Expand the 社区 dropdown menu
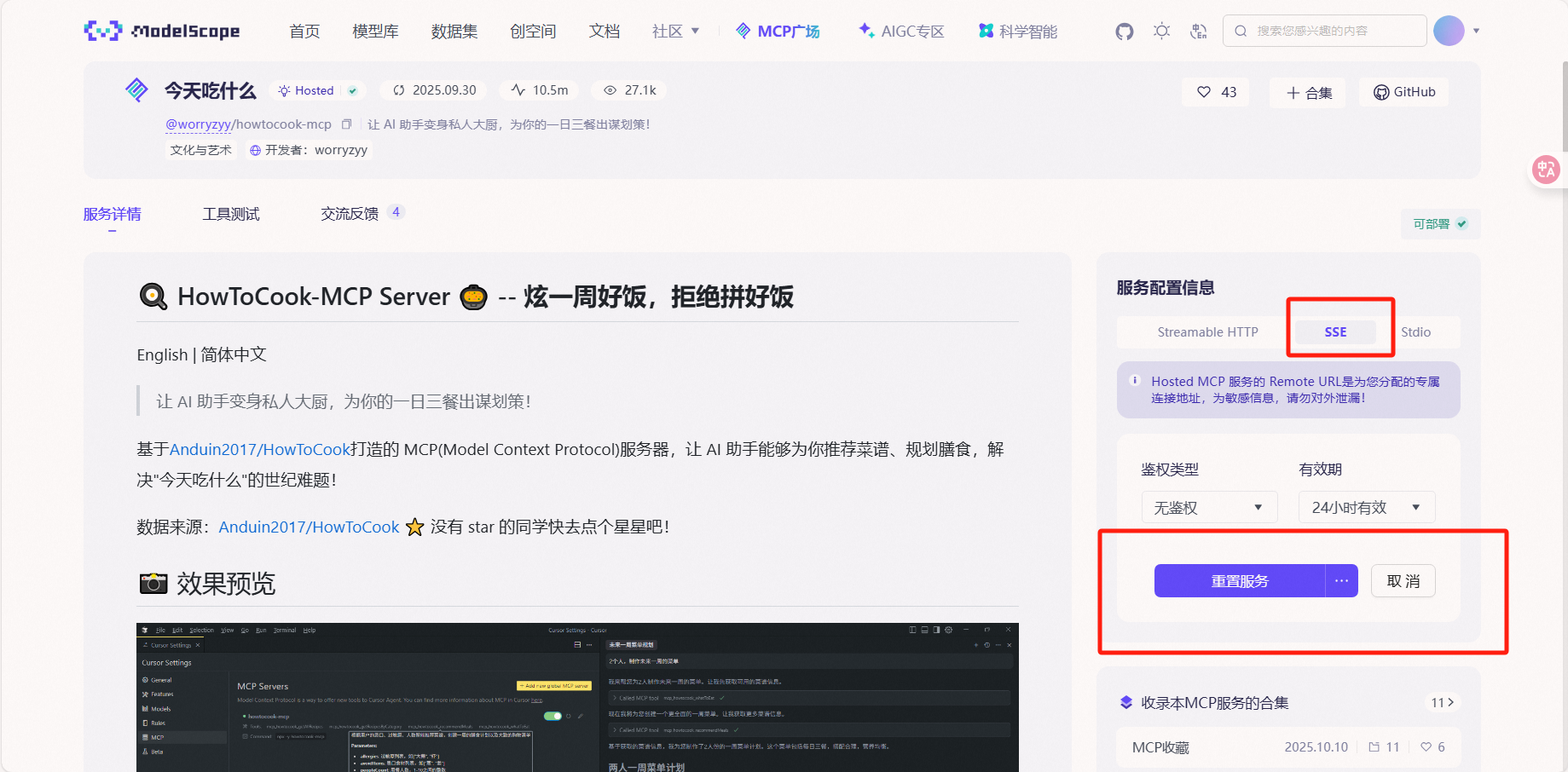The image size is (1568, 772). click(675, 32)
